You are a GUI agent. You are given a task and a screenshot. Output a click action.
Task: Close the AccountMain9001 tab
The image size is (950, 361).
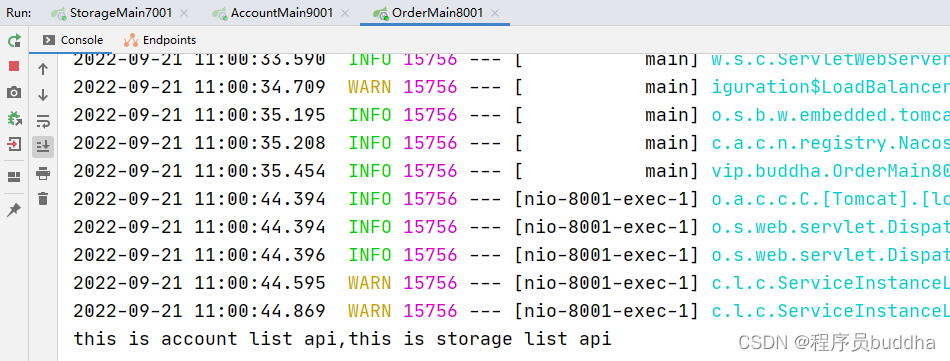(x=344, y=13)
